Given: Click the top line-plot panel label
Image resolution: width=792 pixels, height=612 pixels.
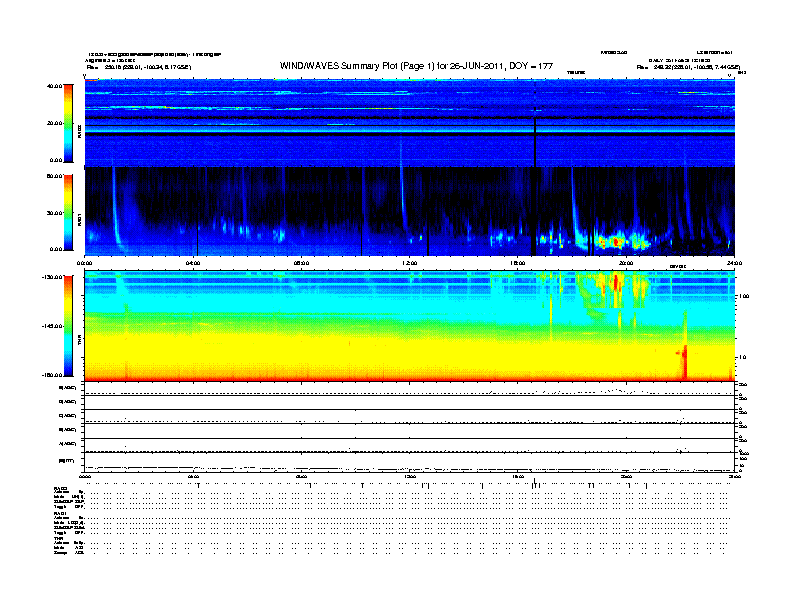Looking at the screenshot, I should [x=68, y=388].
